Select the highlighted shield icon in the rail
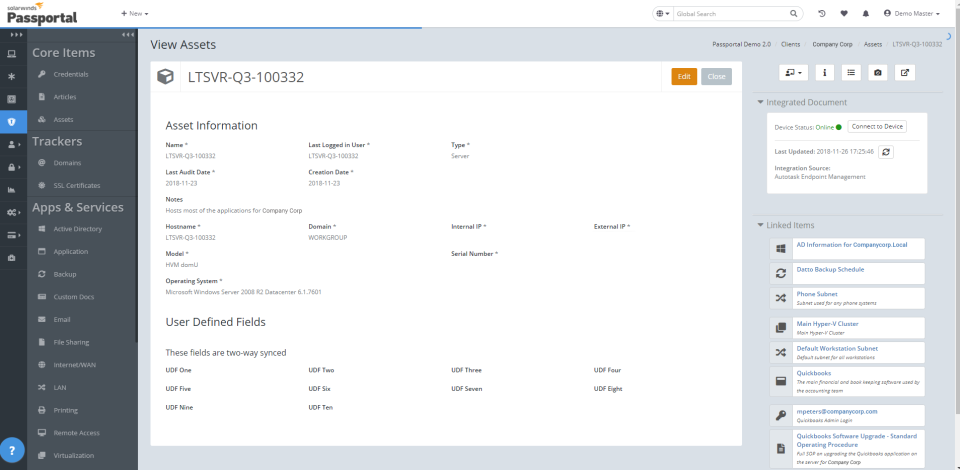Viewport: 960px width, 470px height. pyautogui.click(x=12, y=122)
